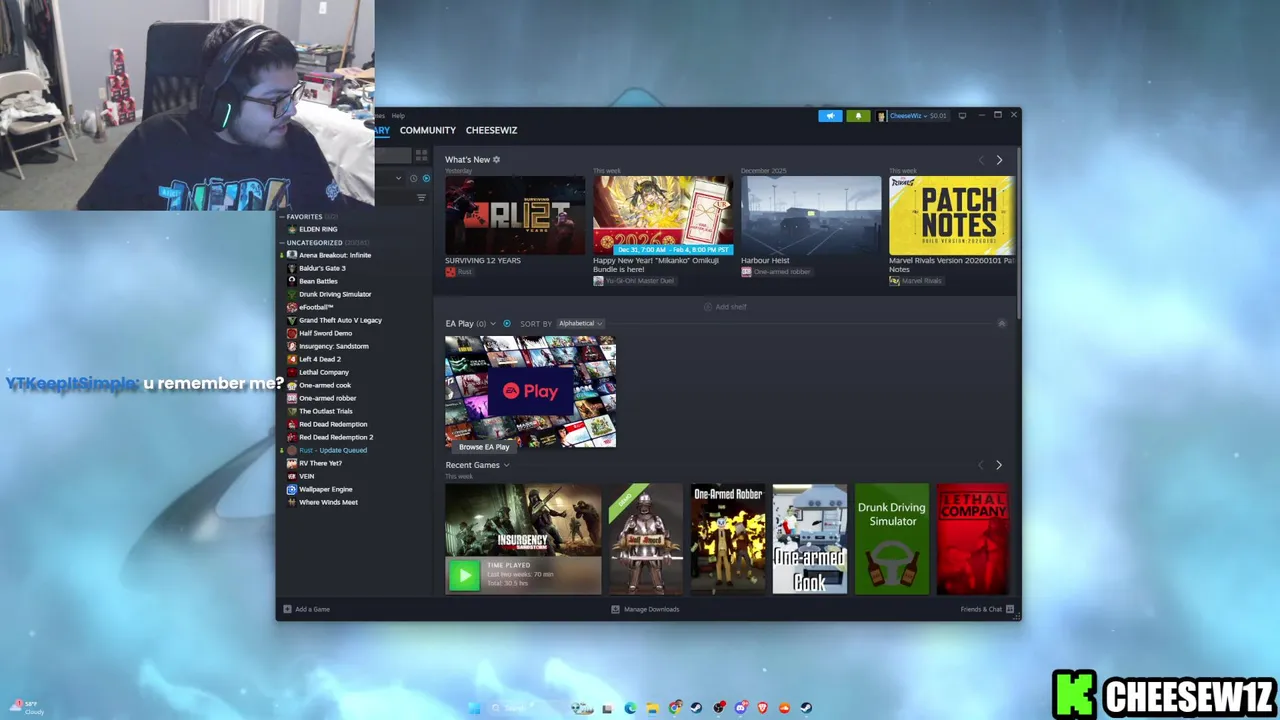This screenshot has width=1280, height=720.
Task: Open Recent Games shelf dropdown
Action: tap(506, 465)
